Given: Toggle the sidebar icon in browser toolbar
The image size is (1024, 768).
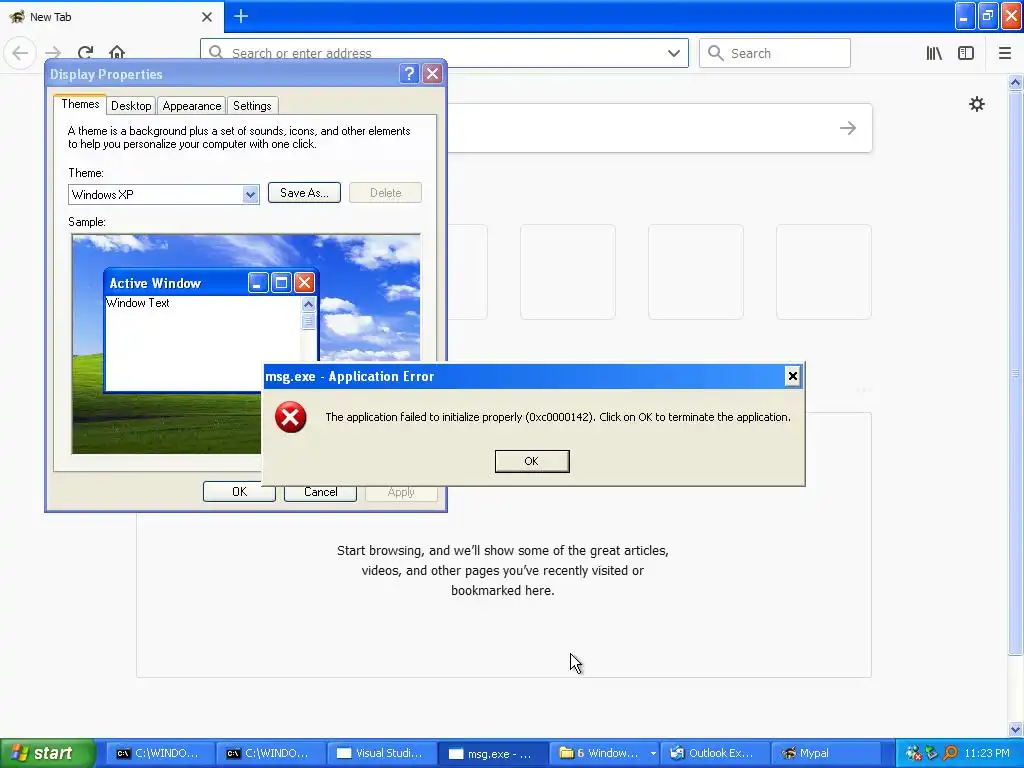Looking at the screenshot, I should [966, 53].
